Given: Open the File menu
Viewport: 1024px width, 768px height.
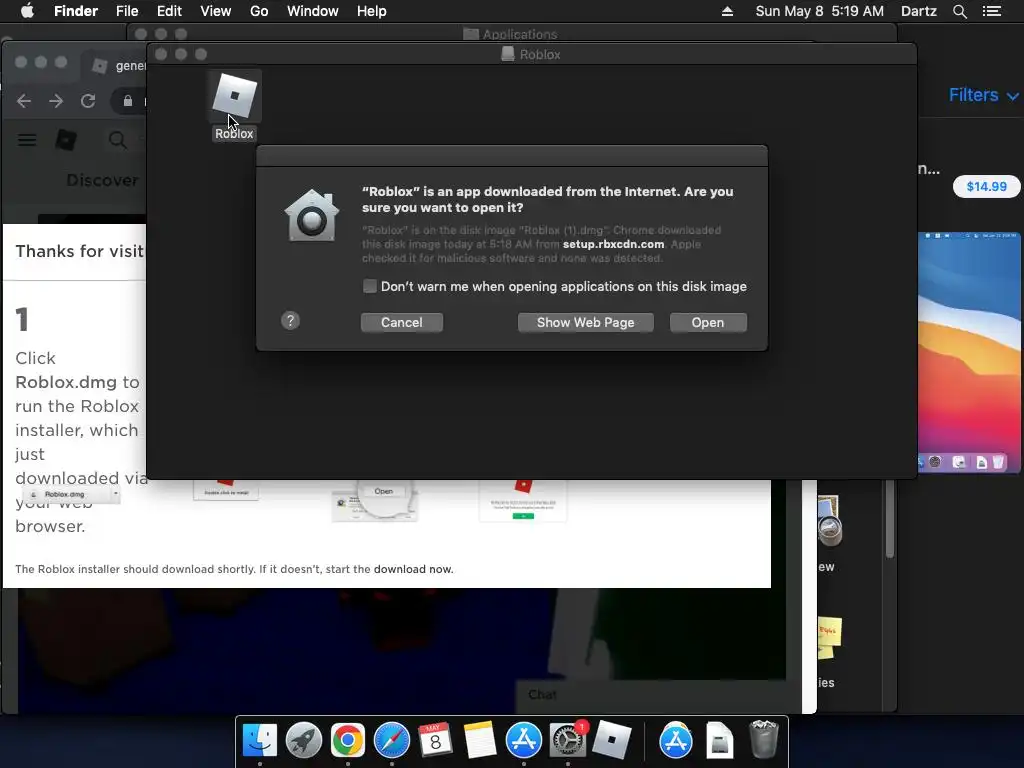Looking at the screenshot, I should point(127,11).
